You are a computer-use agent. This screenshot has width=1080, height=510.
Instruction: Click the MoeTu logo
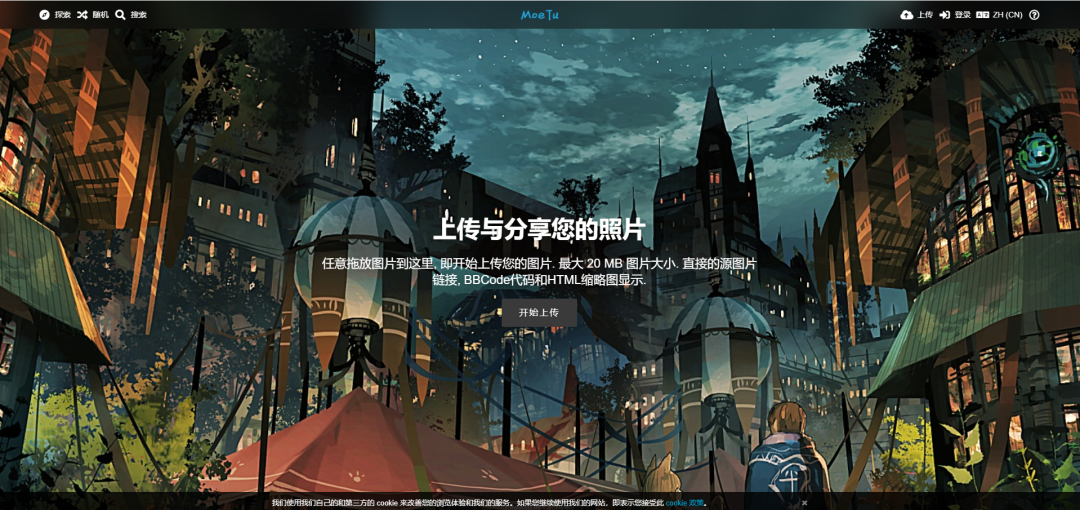coord(539,14)
